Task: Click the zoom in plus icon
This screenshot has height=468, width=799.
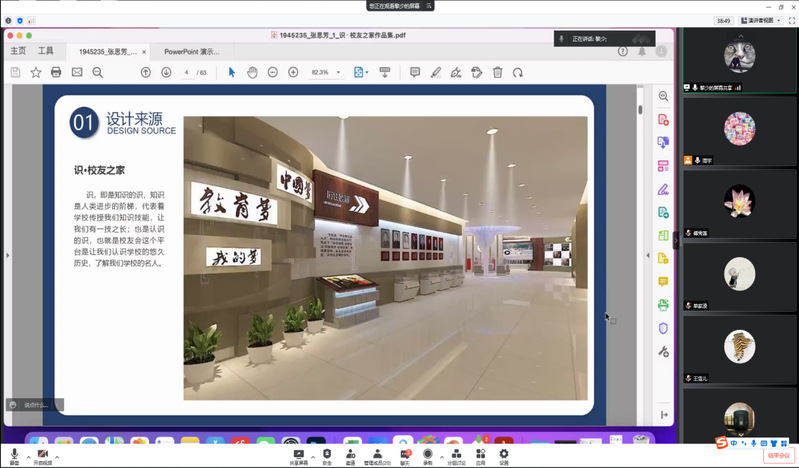Action: (x=293, y=72)
